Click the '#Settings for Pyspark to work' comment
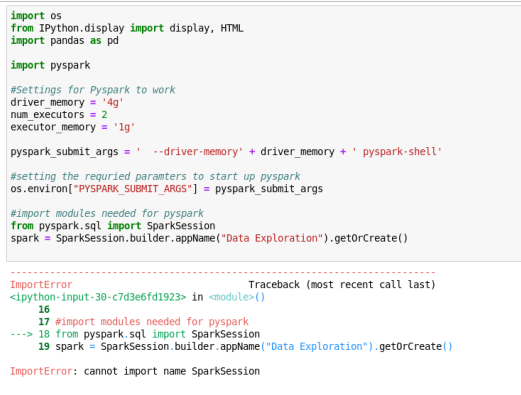 [93, 90]
